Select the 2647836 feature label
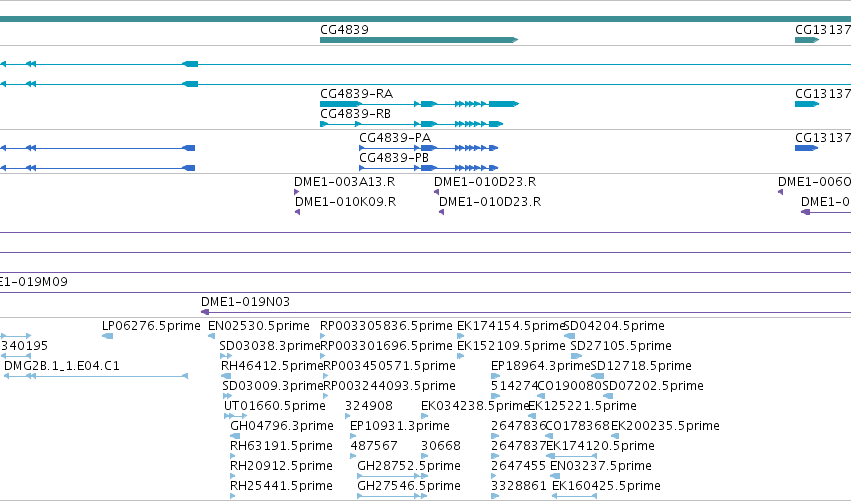Screen dimensions: 851x501 [518, 427]
